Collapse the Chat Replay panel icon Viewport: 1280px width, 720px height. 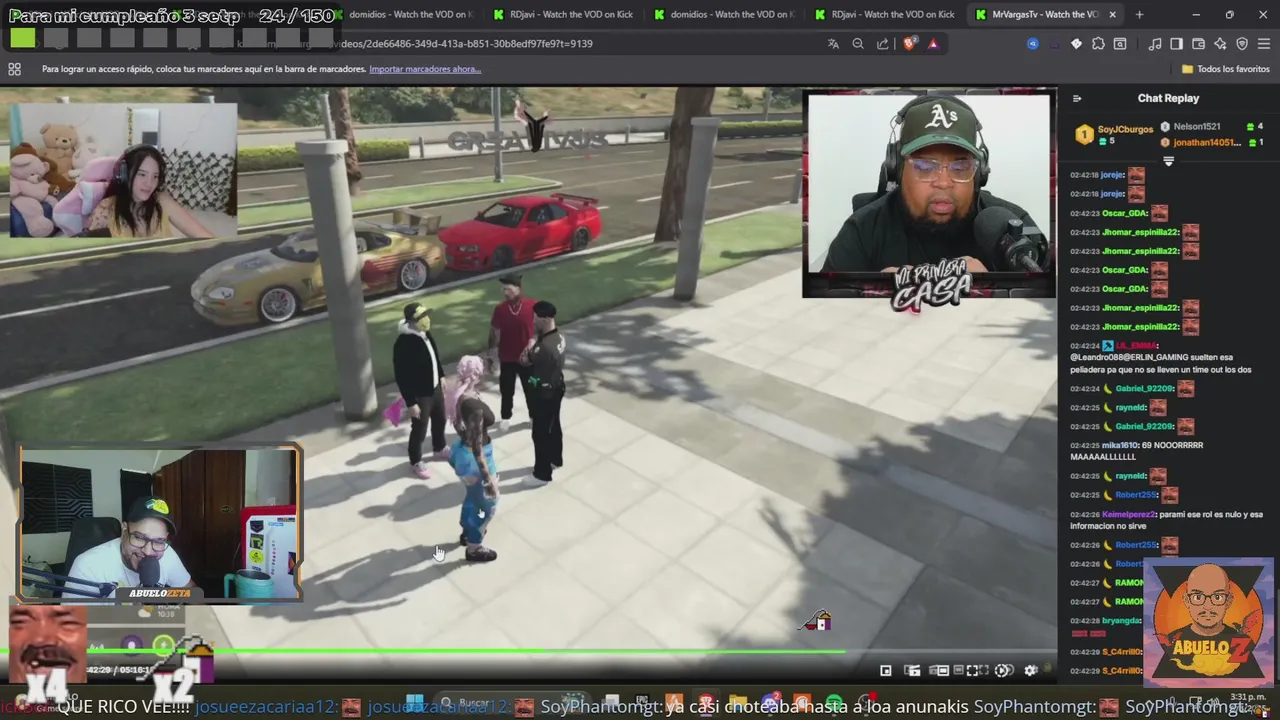tap(1077, 98)
